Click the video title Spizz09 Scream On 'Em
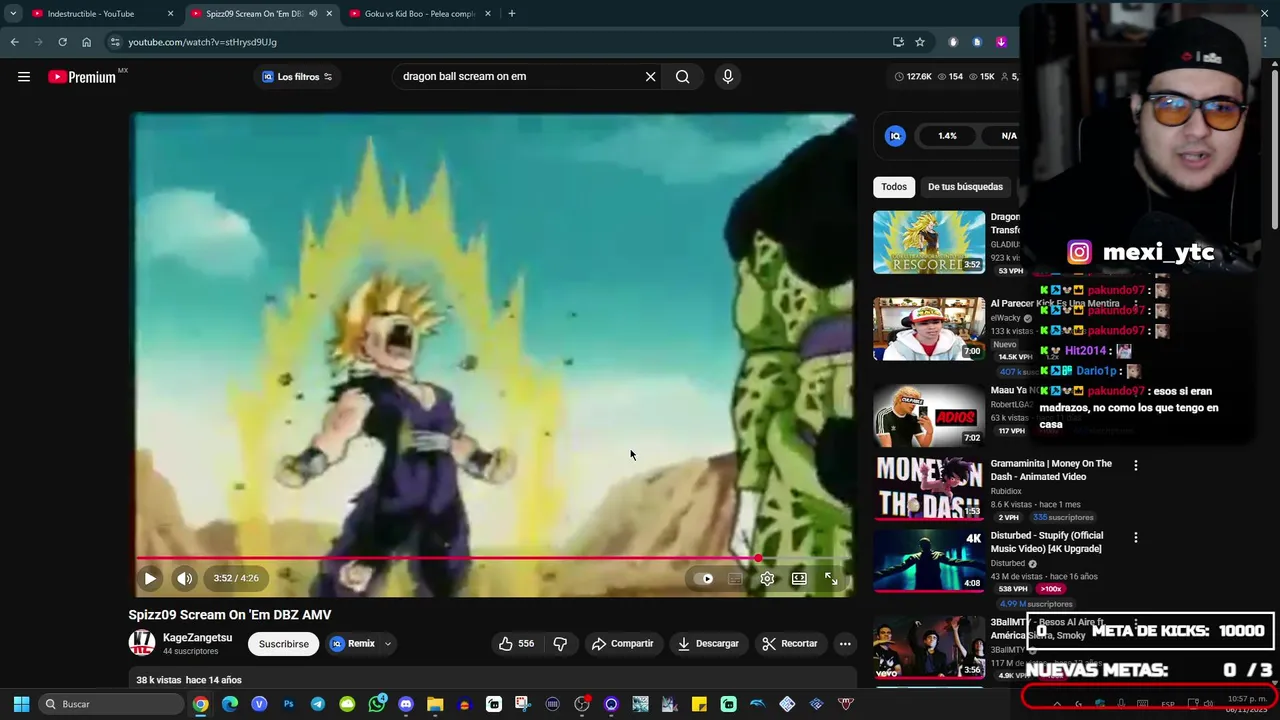Screen dimensions: 1280x720 pos(230,615)
